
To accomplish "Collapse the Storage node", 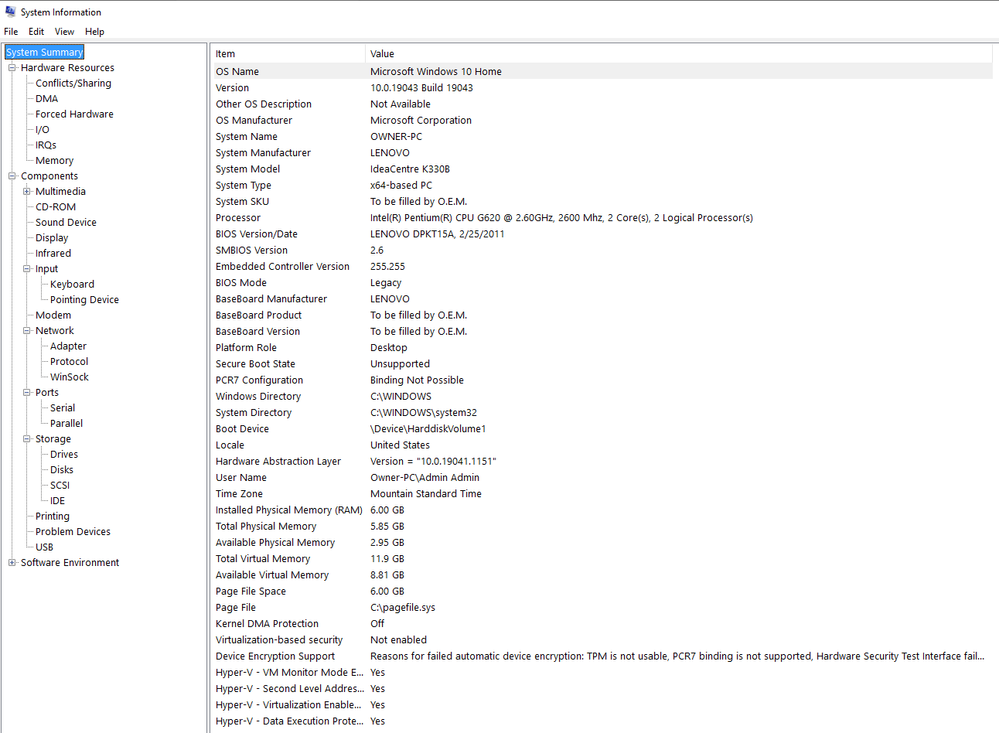I will click(x=27, y=439).
